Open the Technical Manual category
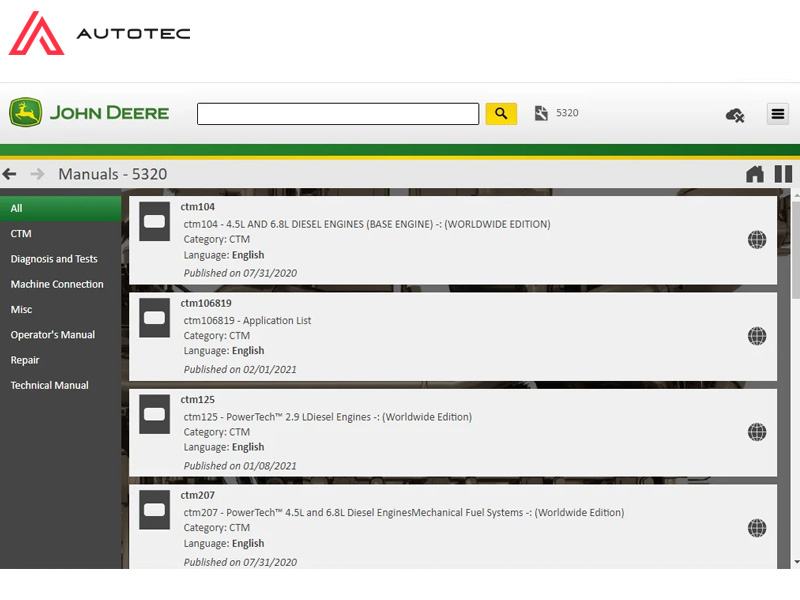This screenshot has height=600, width=800. tap(61, 385)
